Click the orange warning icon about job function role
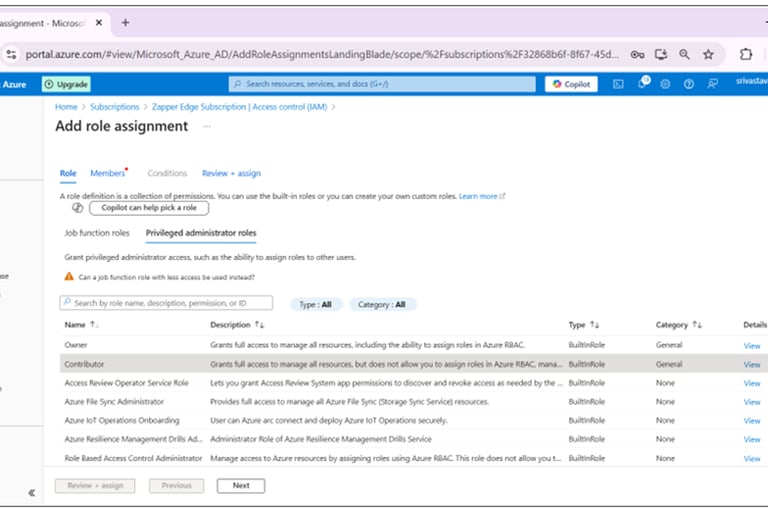 click(x=69, y=277)
